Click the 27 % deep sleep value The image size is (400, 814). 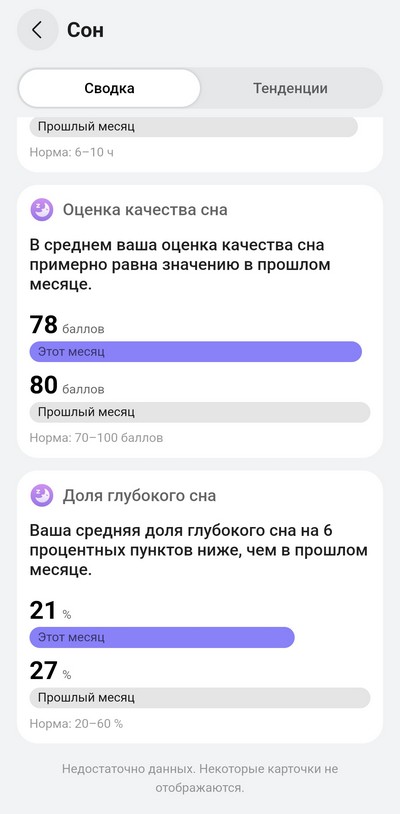click(50, 671)
